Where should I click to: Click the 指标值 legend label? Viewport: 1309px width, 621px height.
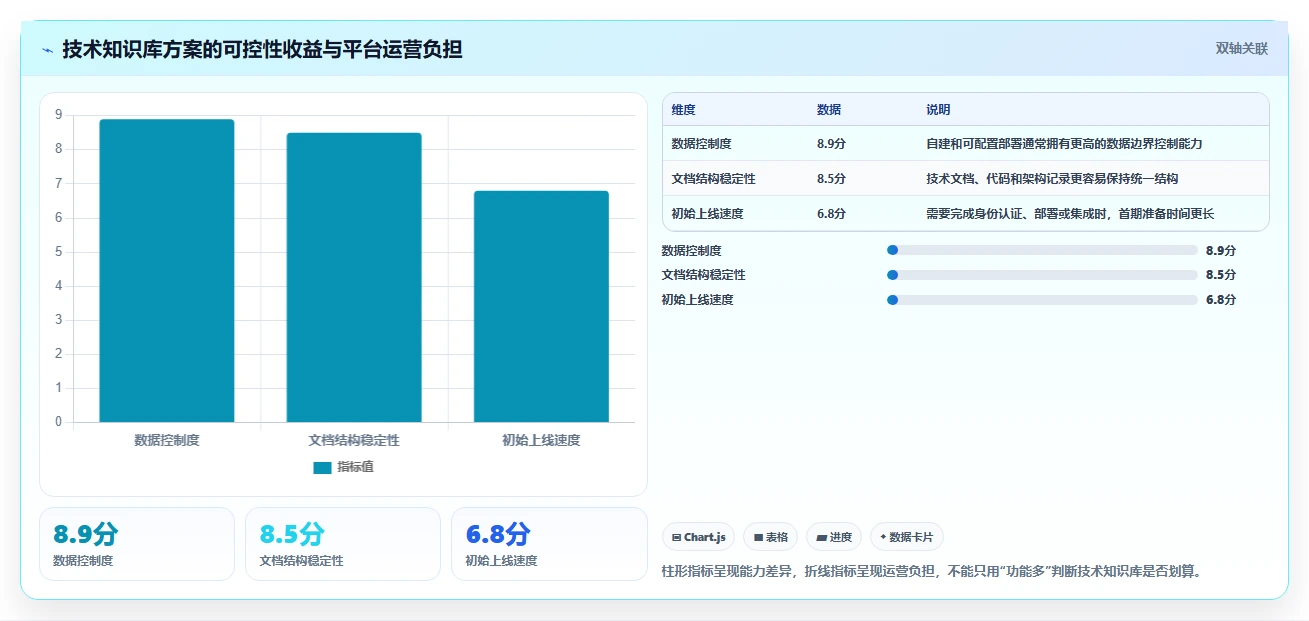356,467
